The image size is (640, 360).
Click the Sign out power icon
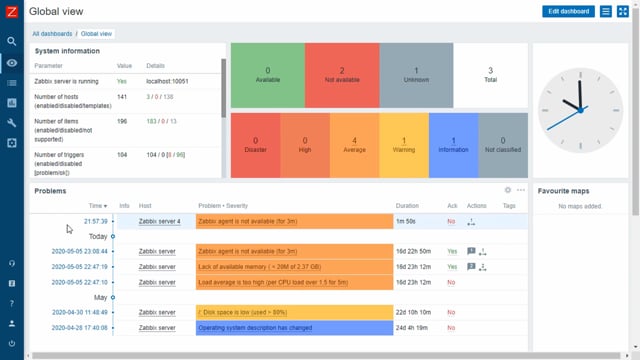tap(11, 343)
